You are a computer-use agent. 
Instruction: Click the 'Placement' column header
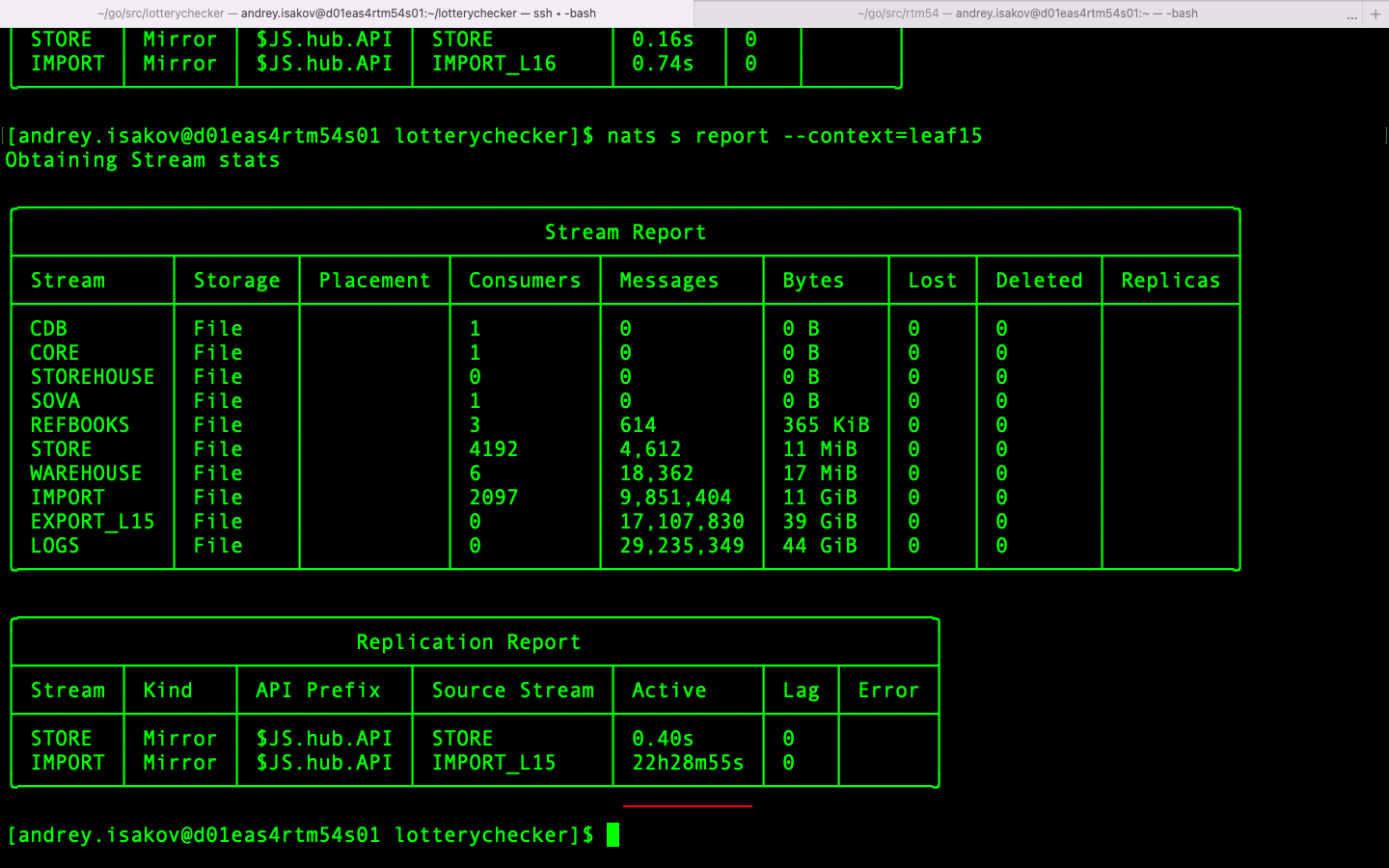click(374, 281)
